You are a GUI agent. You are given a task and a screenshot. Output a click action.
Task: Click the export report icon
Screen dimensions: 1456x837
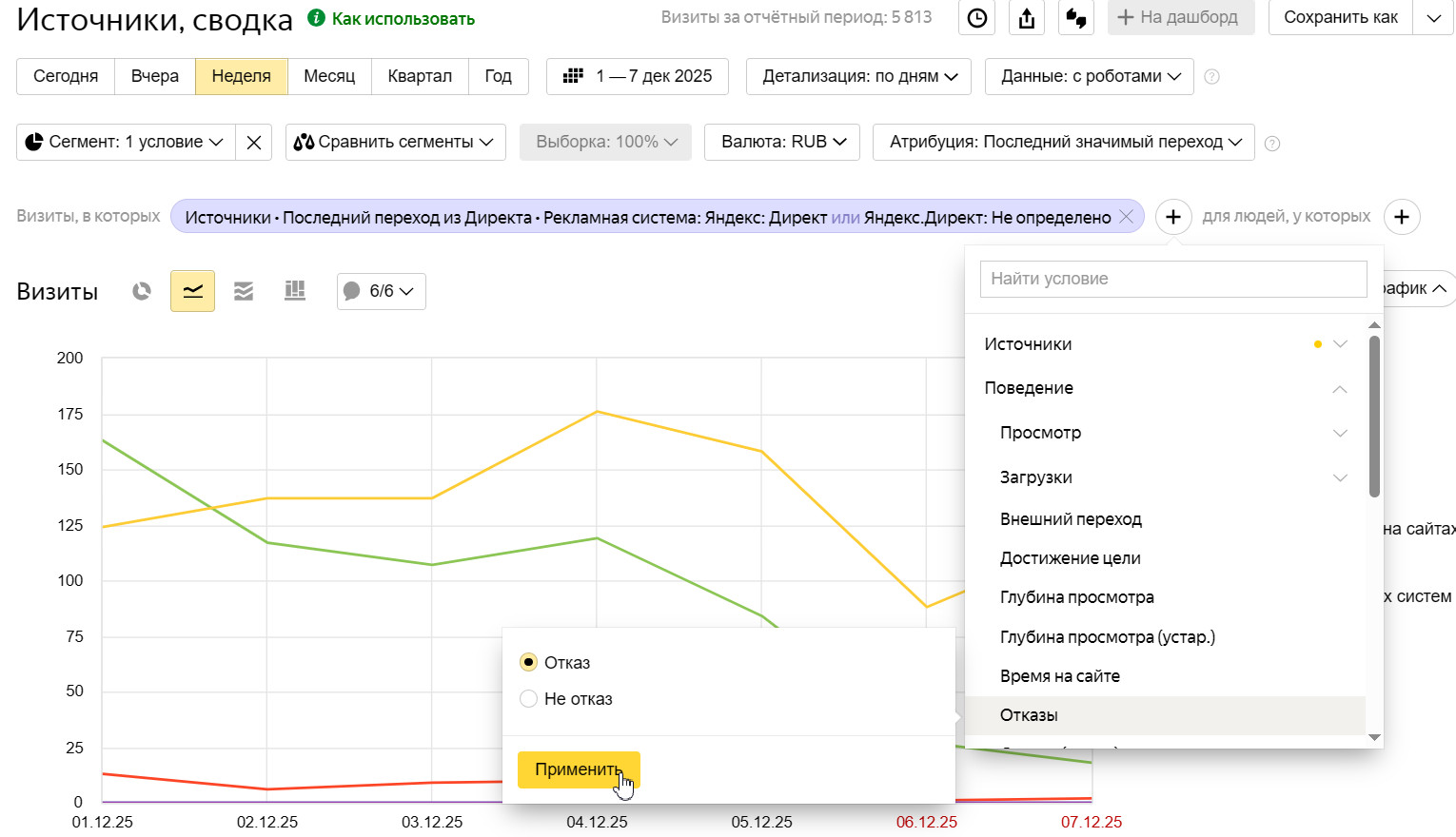[x=1027, y=18]
